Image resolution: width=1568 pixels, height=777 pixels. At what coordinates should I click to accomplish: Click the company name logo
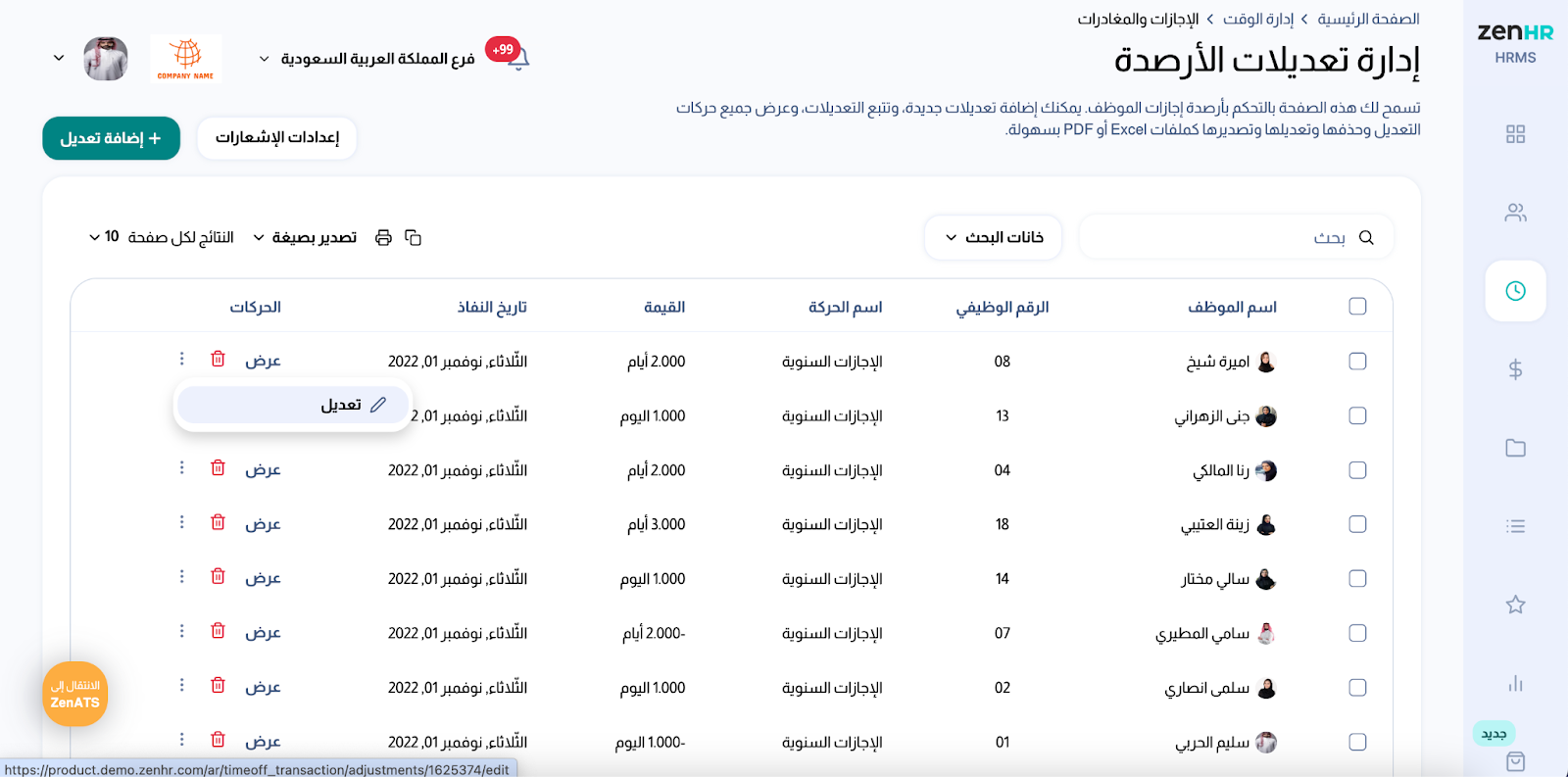[186, 59]
